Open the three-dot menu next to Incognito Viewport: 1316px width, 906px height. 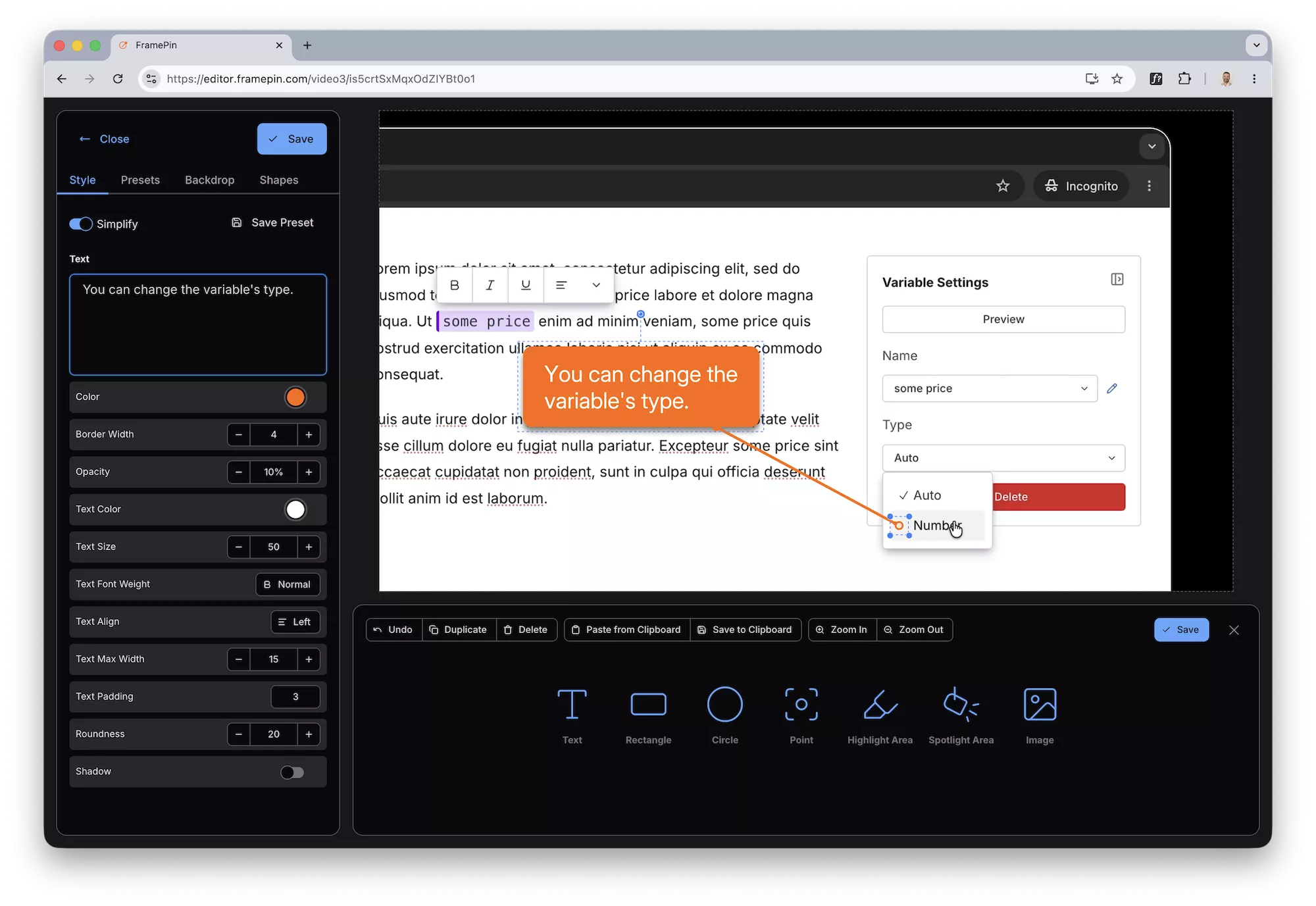click(x=1150, y=186)
